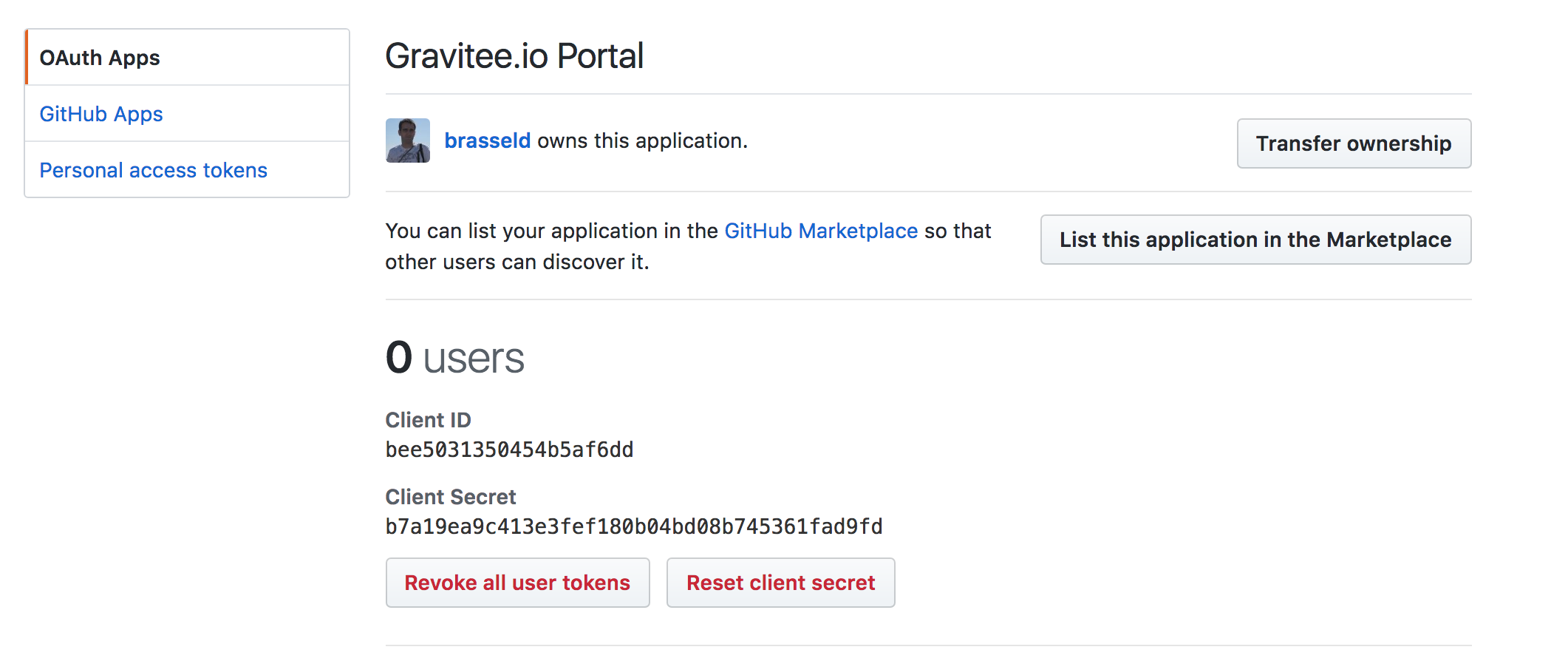The width and height of the screenshot is (1568, 661).
Task: Open the brasseld user profile link
Action: pyautogui.click(x=487, y=140)
